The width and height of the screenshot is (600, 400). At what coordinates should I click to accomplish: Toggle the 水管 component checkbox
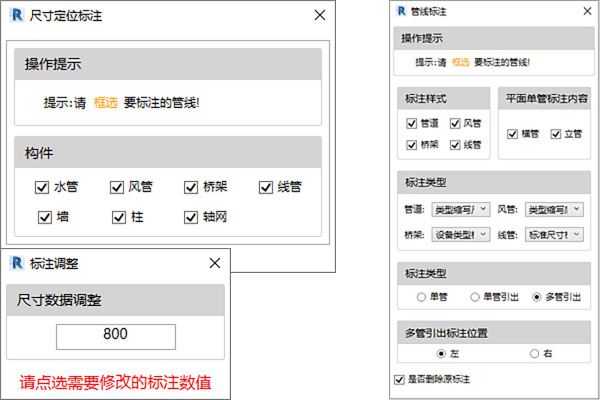tap(42, 186)
